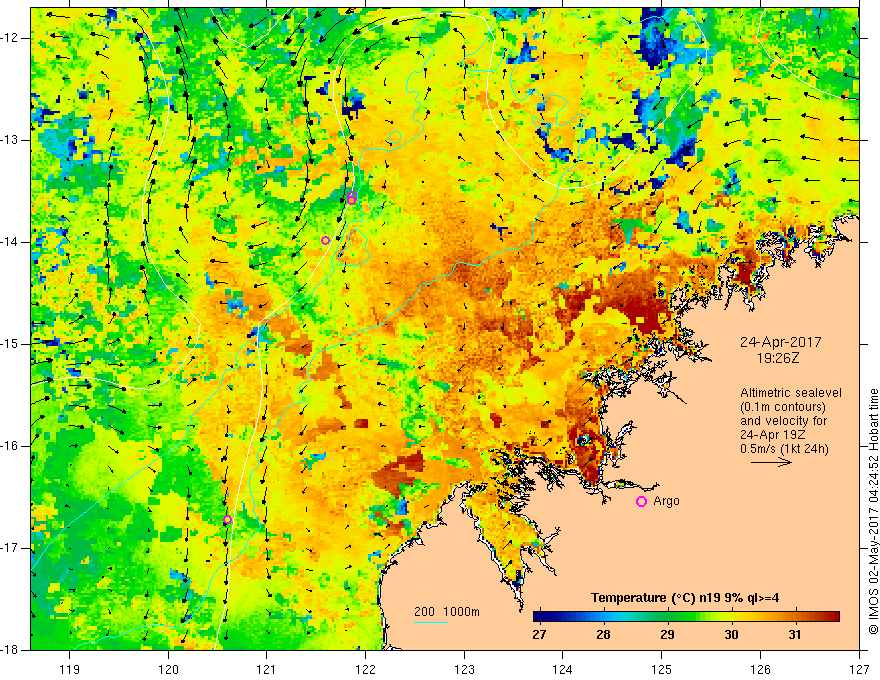
Task: Click the '24-Apr-2017' date text
Action: tap(781, 342)
